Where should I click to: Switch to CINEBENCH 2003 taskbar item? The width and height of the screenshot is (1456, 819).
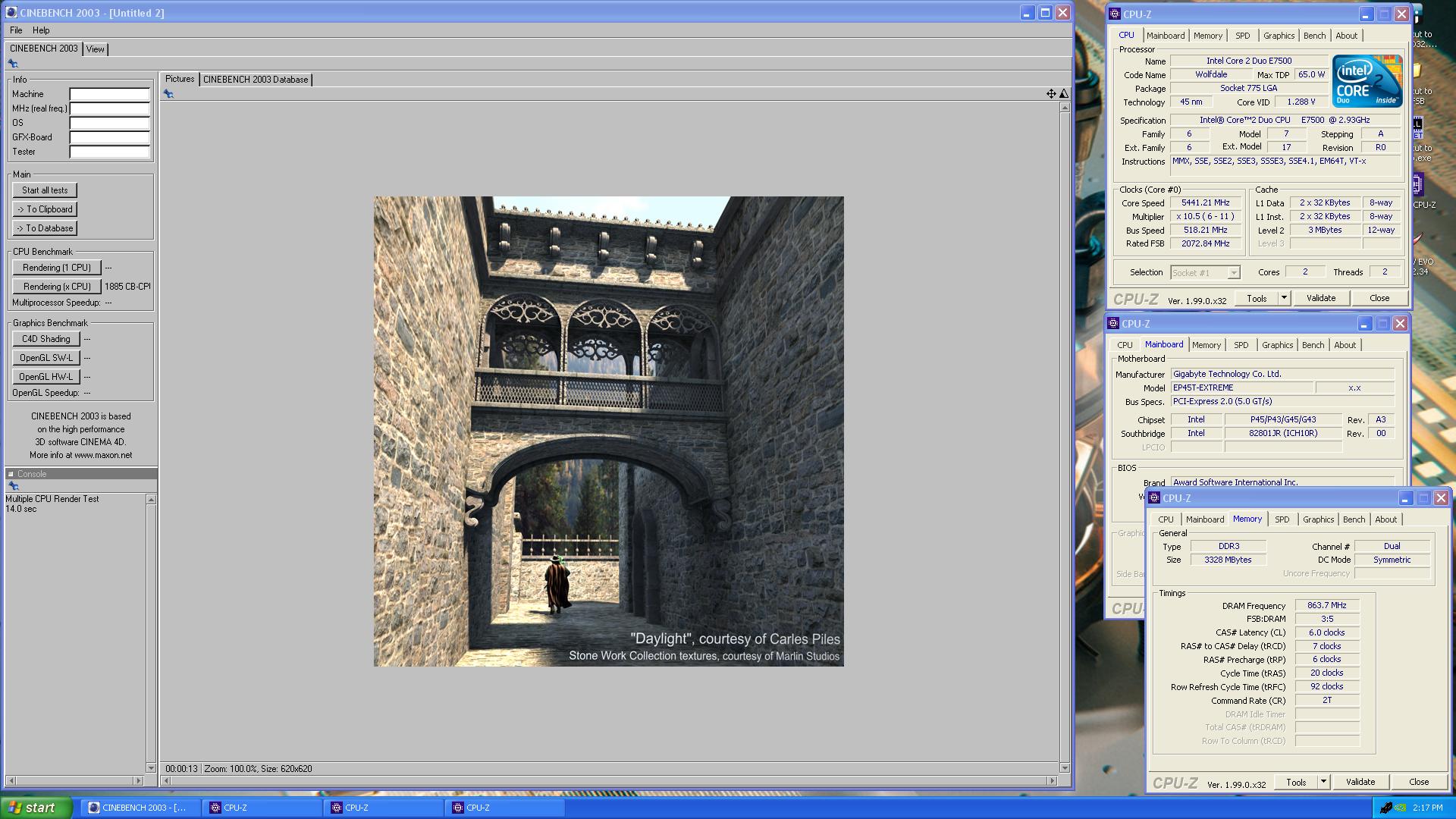(142, 808)
